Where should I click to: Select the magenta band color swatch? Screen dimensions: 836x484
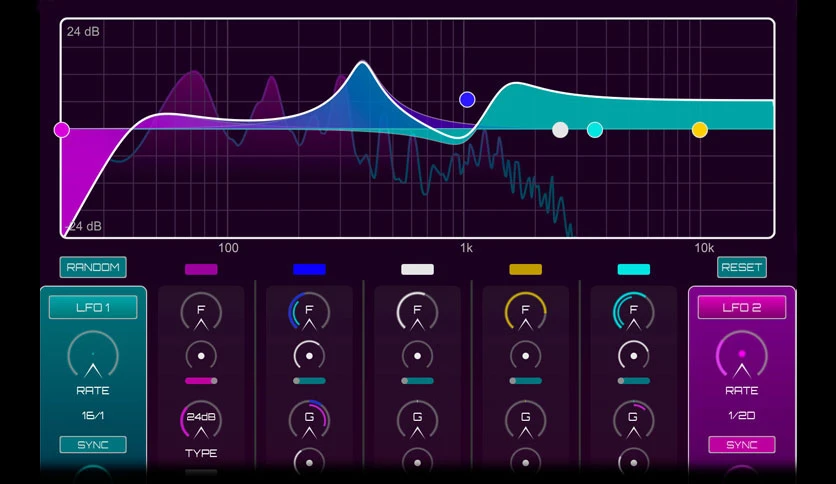point(201,269)
